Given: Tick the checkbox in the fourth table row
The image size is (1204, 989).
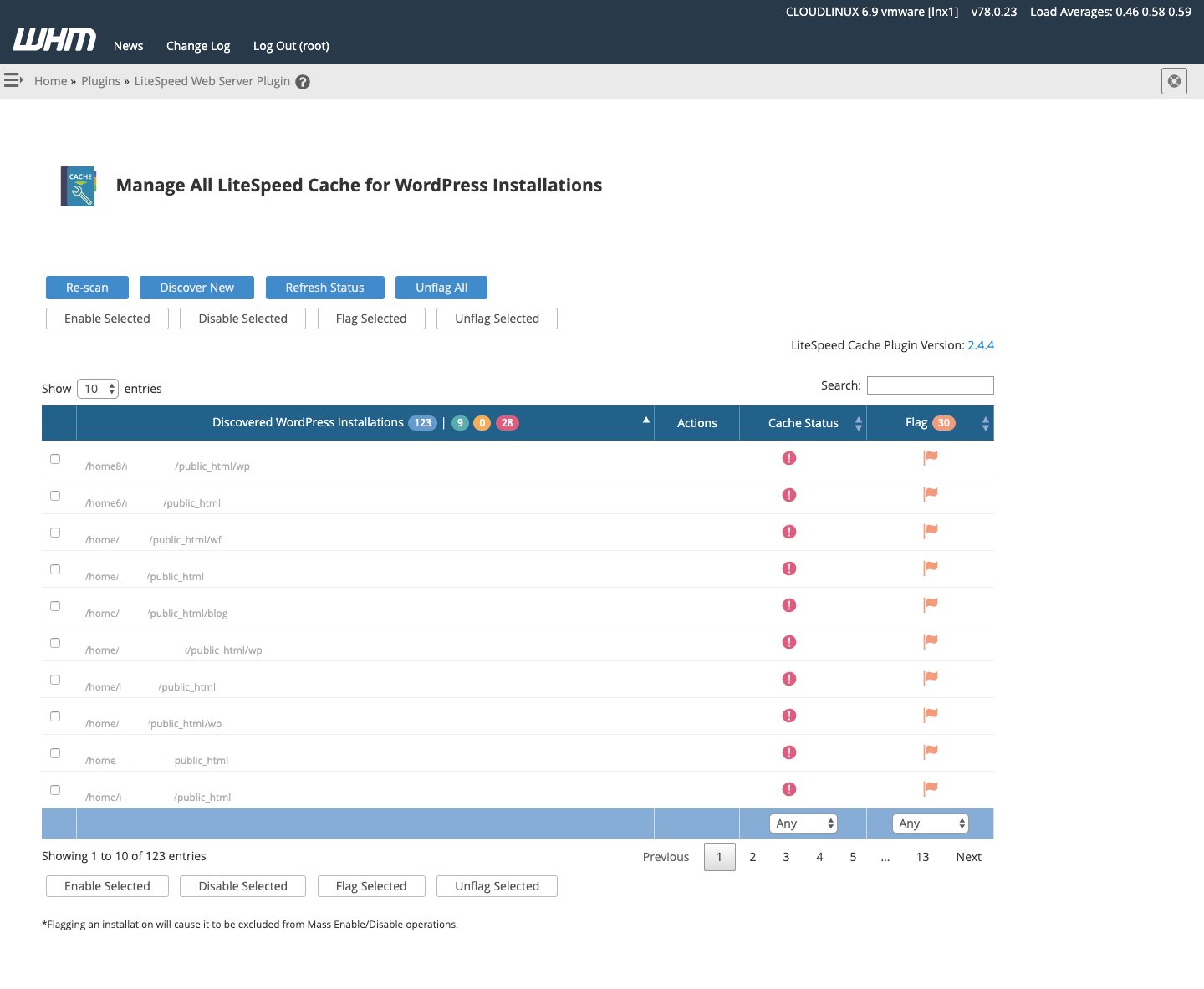Looking at the screenshot, I should (x=55, y=569).
